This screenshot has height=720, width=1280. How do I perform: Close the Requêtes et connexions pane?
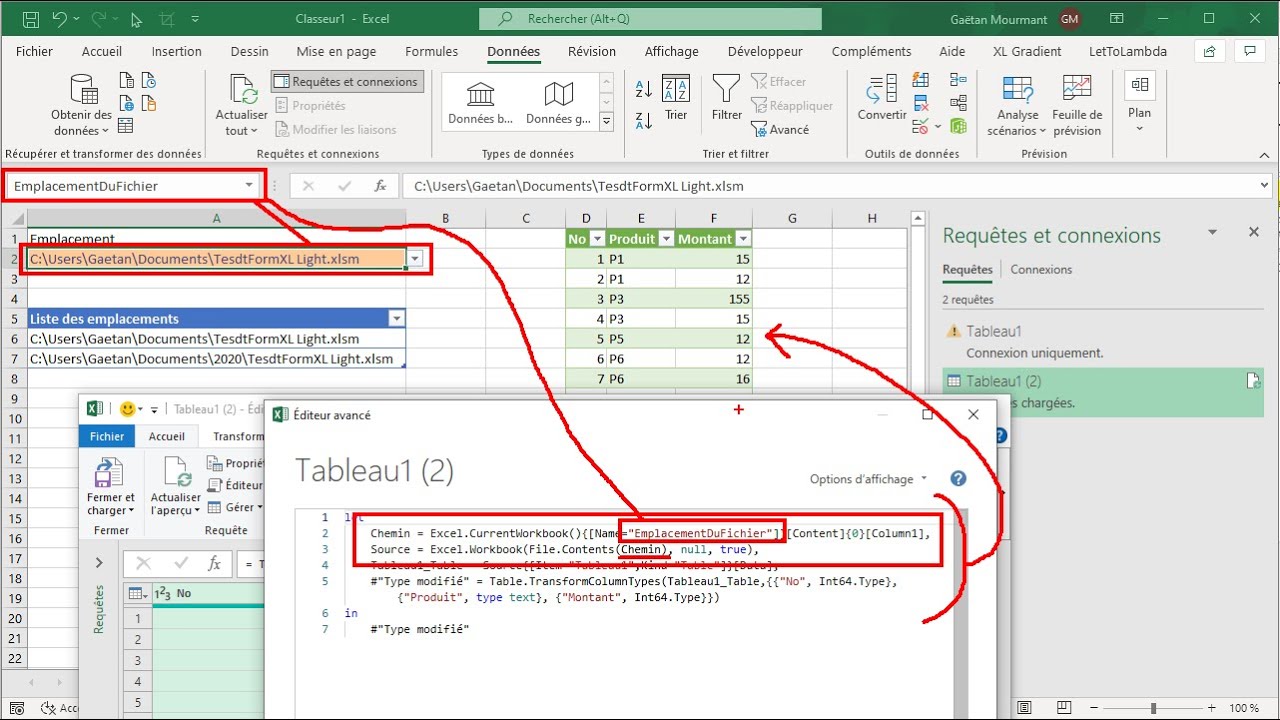point(1254,232)
